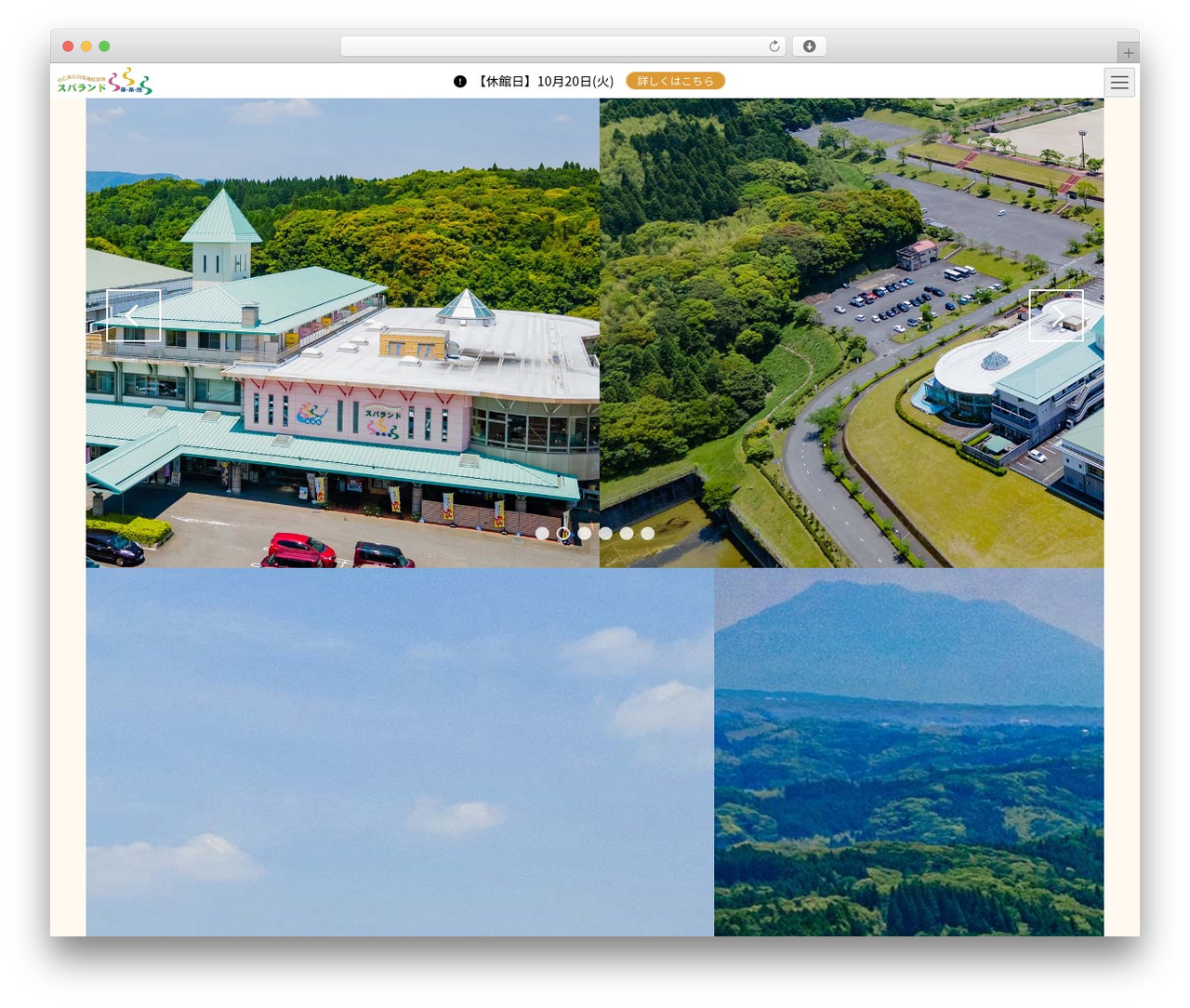
Task: Click the spa building slide image
Action: [x=343, y=333]
